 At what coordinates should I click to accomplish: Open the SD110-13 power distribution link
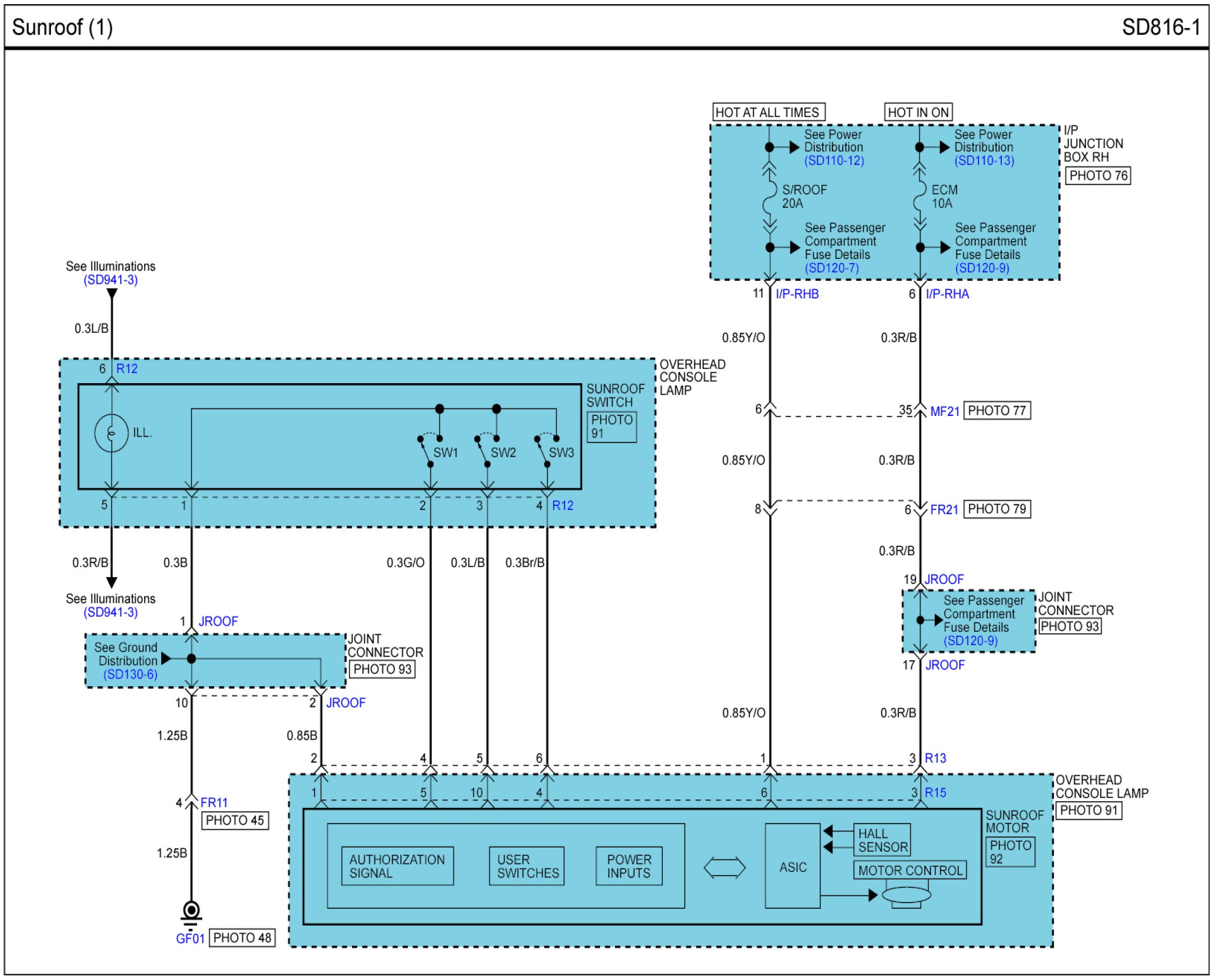point(984,161)
